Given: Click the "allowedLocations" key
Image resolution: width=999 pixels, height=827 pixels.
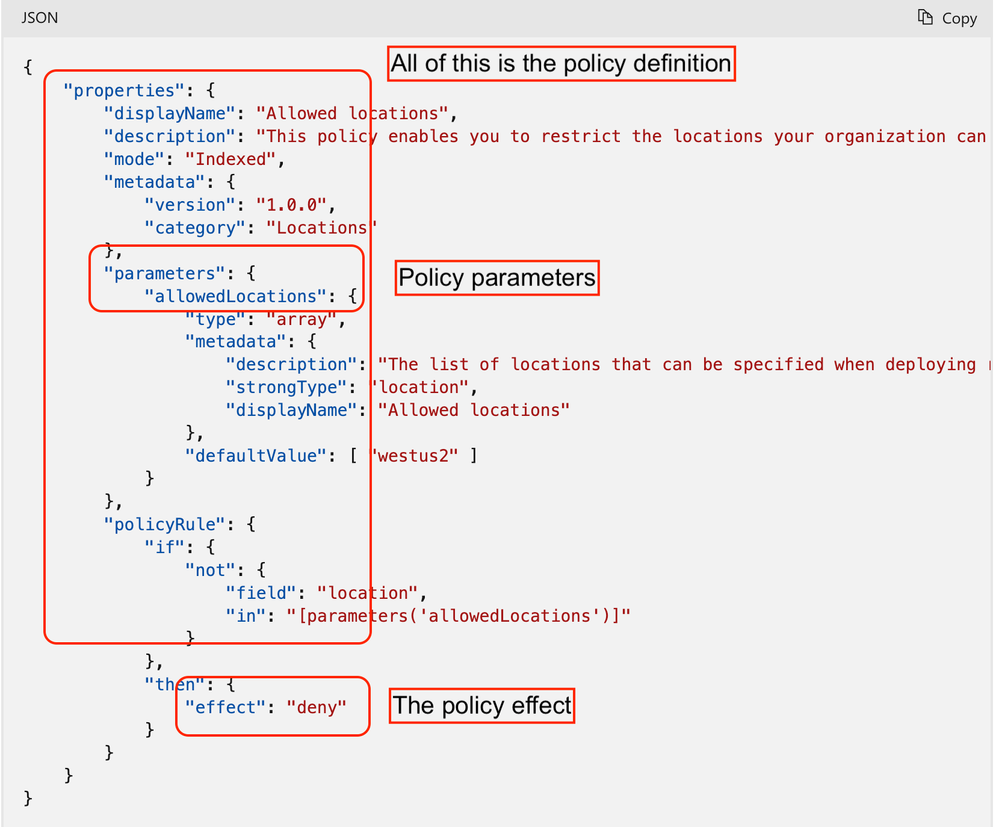Looking at the screenshot, I should [x=236, y=297].
